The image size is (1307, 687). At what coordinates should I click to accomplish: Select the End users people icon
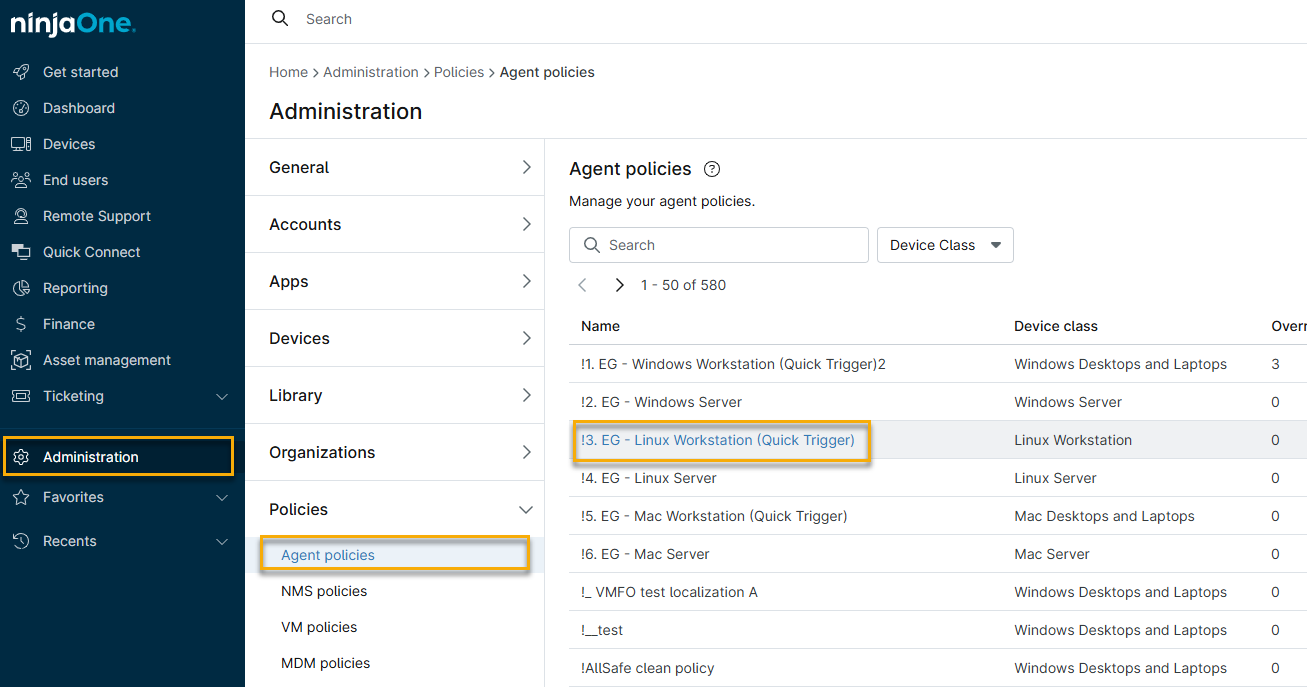[x=21, y=180]
